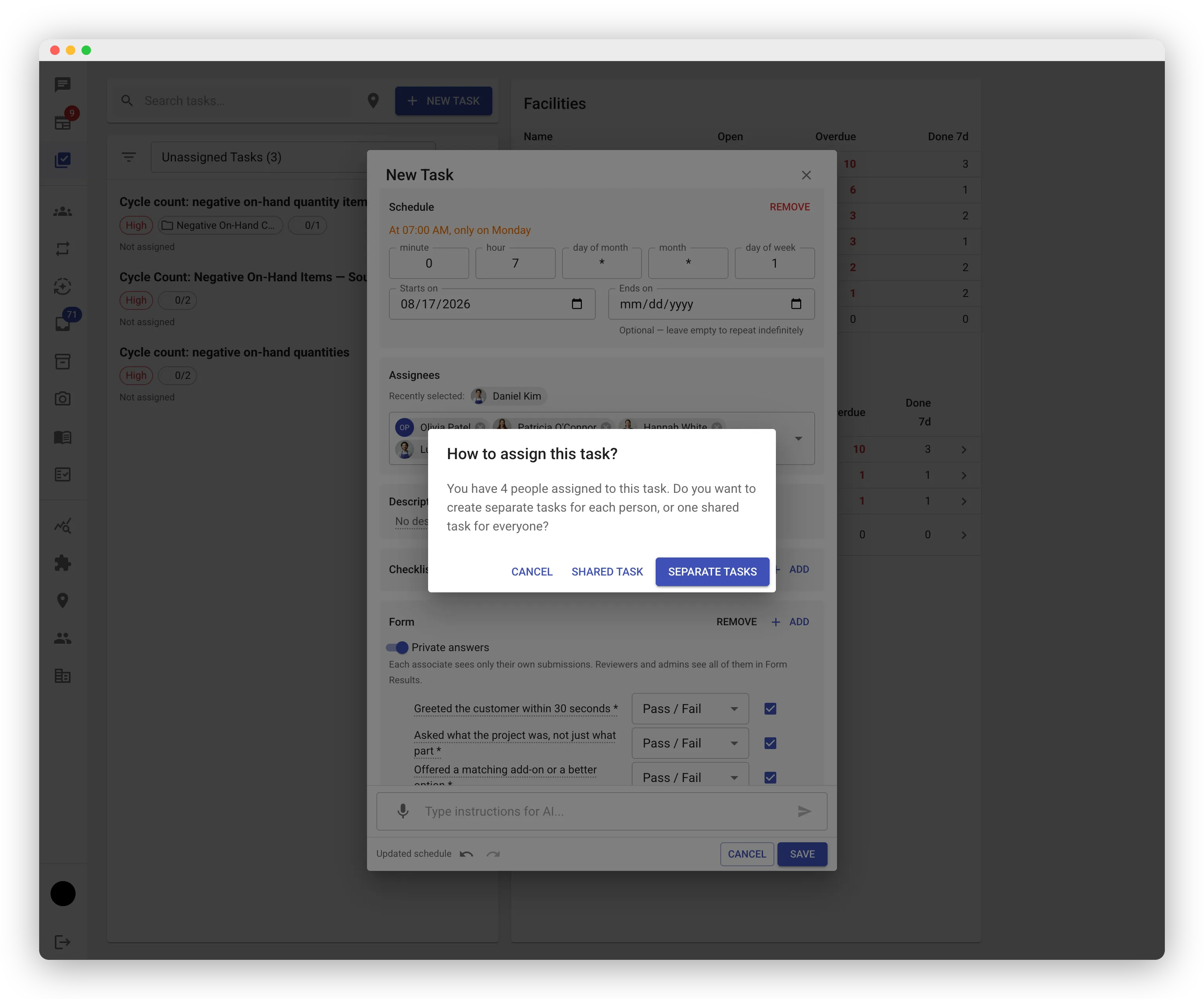This screenshot has width=1204, height=999.
Task: Open the facilities building sidebar icon
Action: click(63, 675)
